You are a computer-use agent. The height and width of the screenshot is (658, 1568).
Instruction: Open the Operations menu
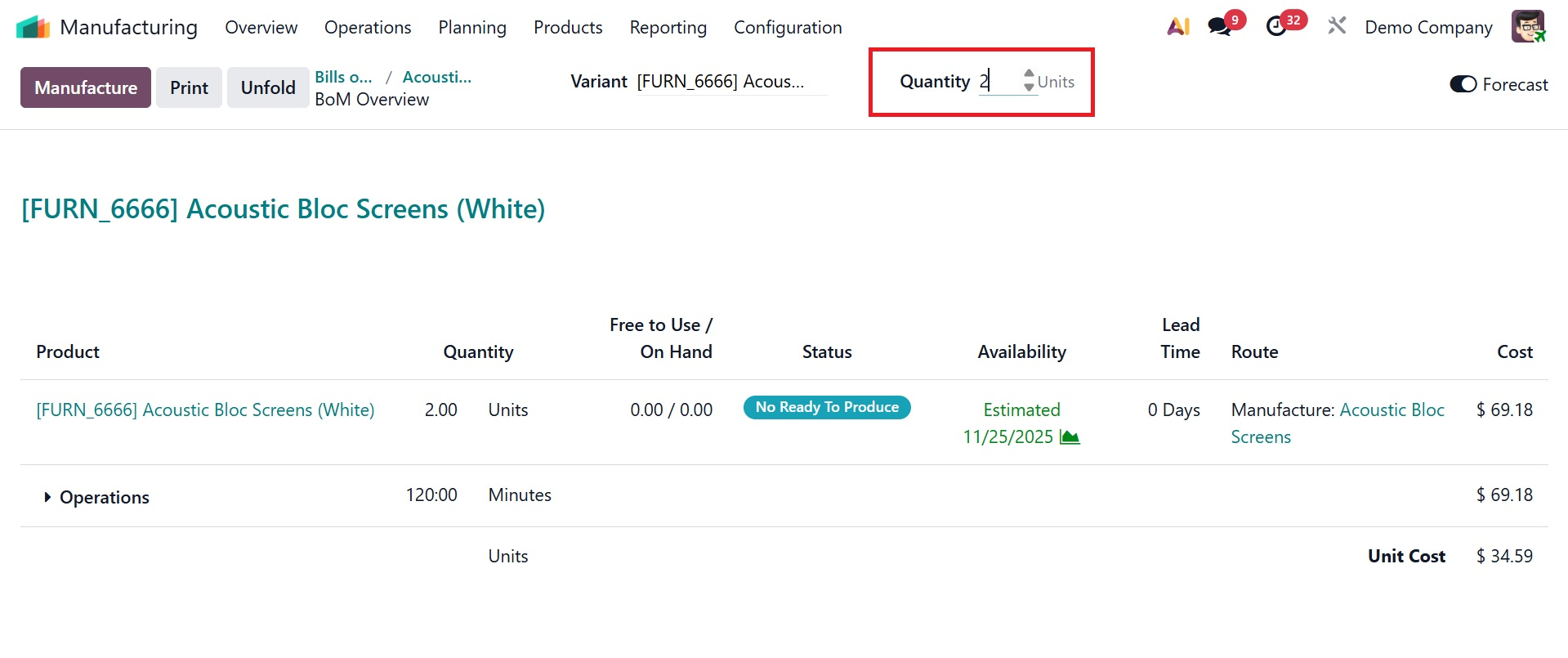(368, 27)
